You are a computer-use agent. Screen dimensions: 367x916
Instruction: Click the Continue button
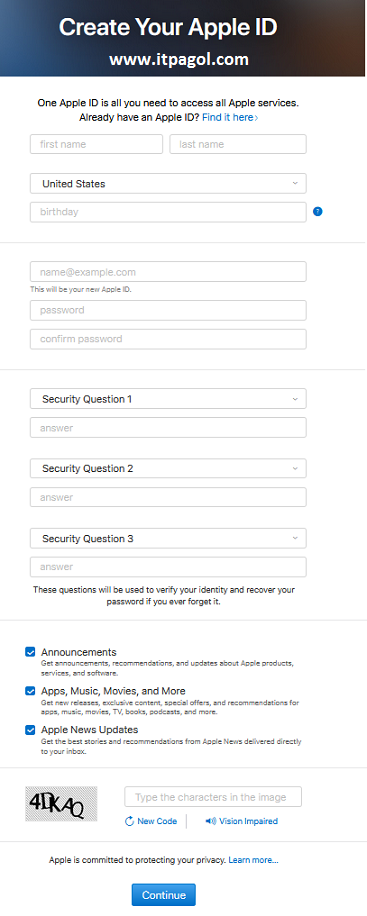point(164,895)
